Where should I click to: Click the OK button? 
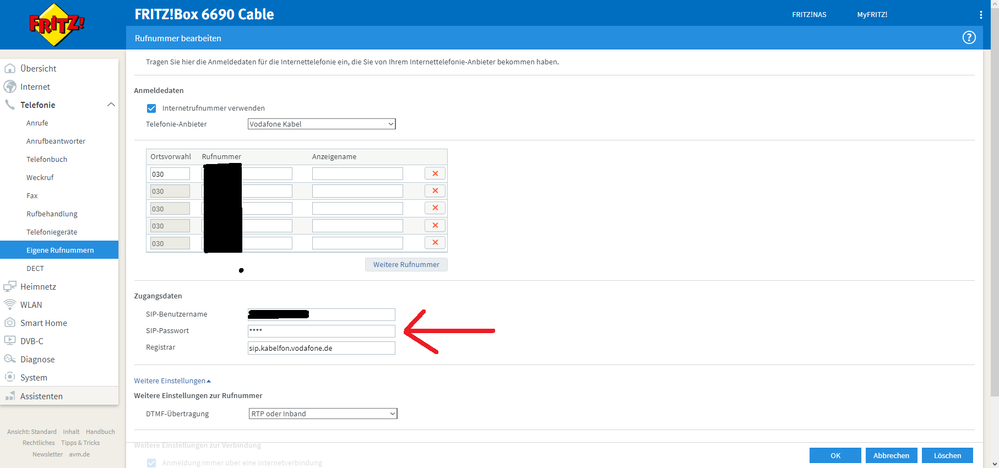[x=835, y=455]
